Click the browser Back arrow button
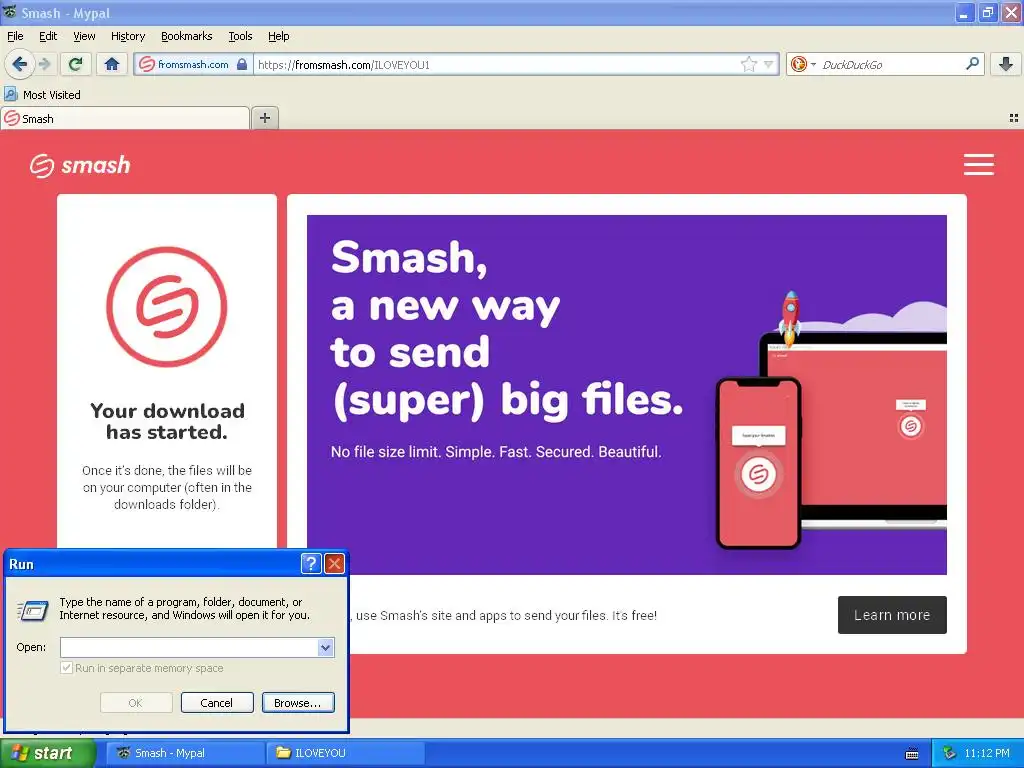 [x=20, y=64]
